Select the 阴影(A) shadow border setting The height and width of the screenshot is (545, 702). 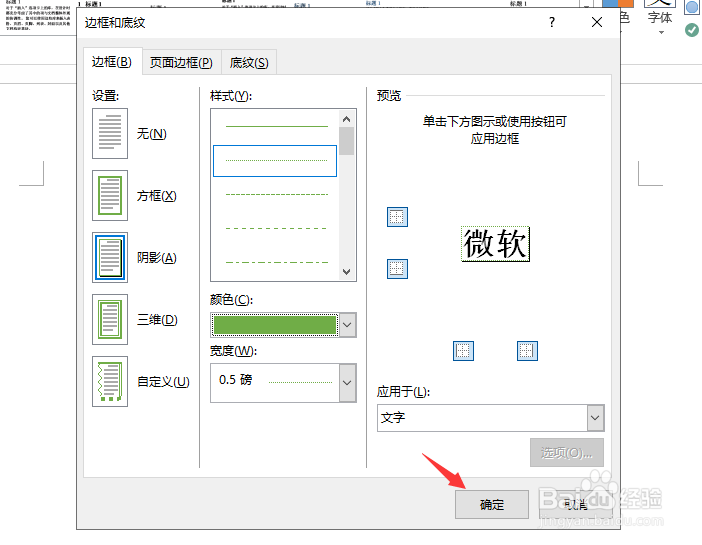(x=110, y=257)
